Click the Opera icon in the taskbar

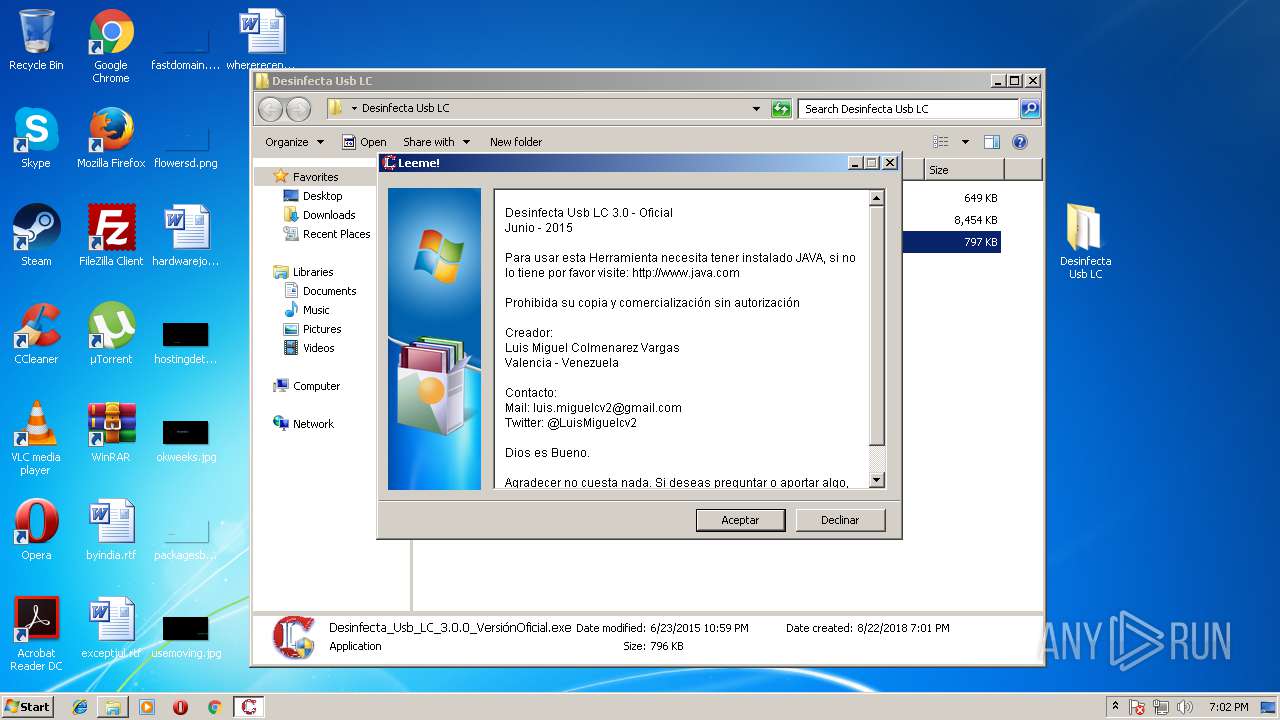click(x=180, y=707)
